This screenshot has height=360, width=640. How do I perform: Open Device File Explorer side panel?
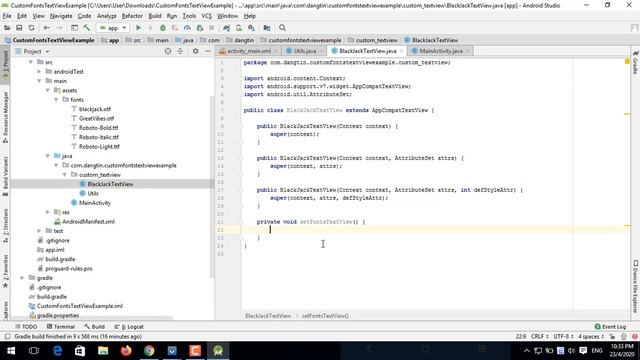pos(636,287)
